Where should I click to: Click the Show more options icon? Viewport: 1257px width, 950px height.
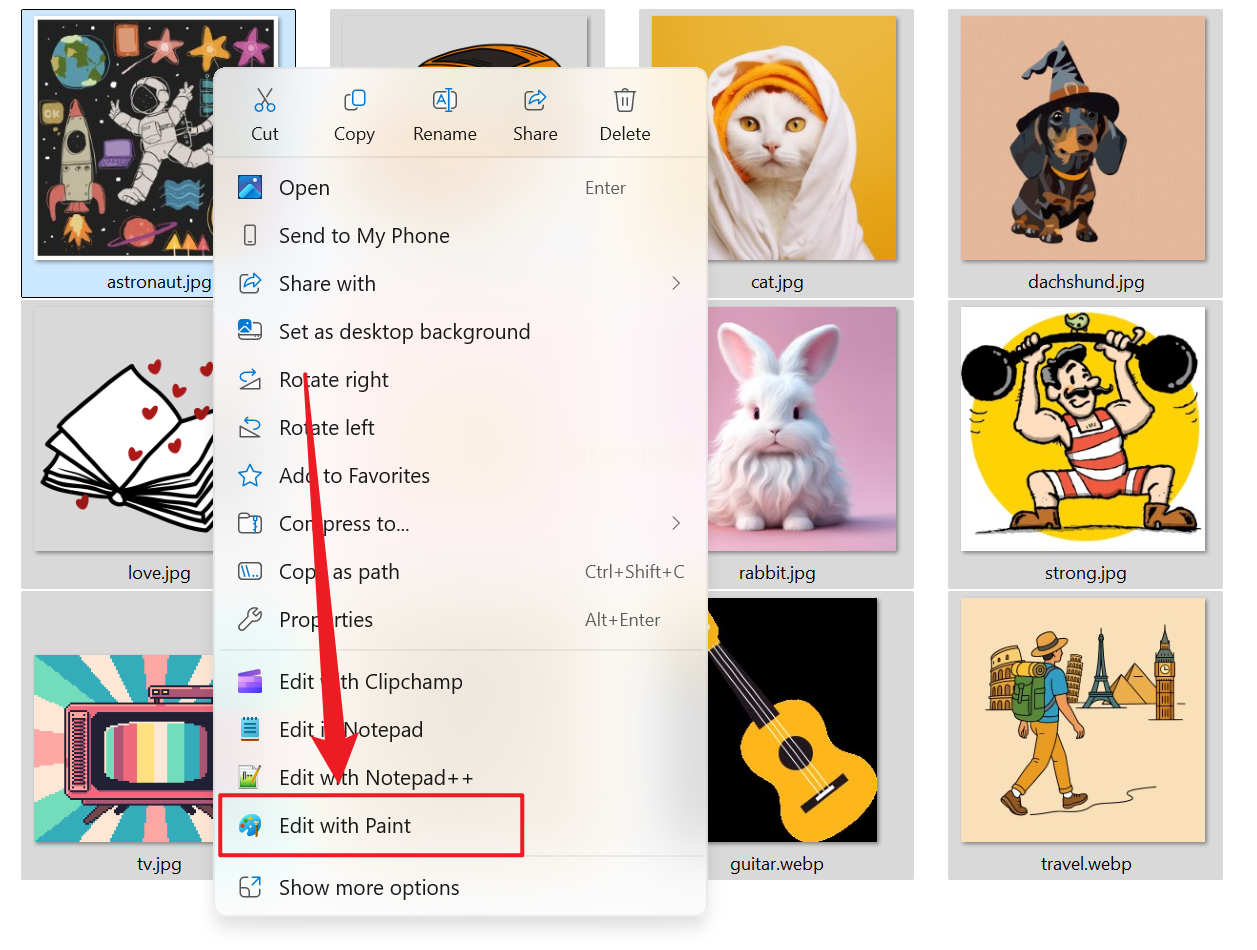coord(250,887)
